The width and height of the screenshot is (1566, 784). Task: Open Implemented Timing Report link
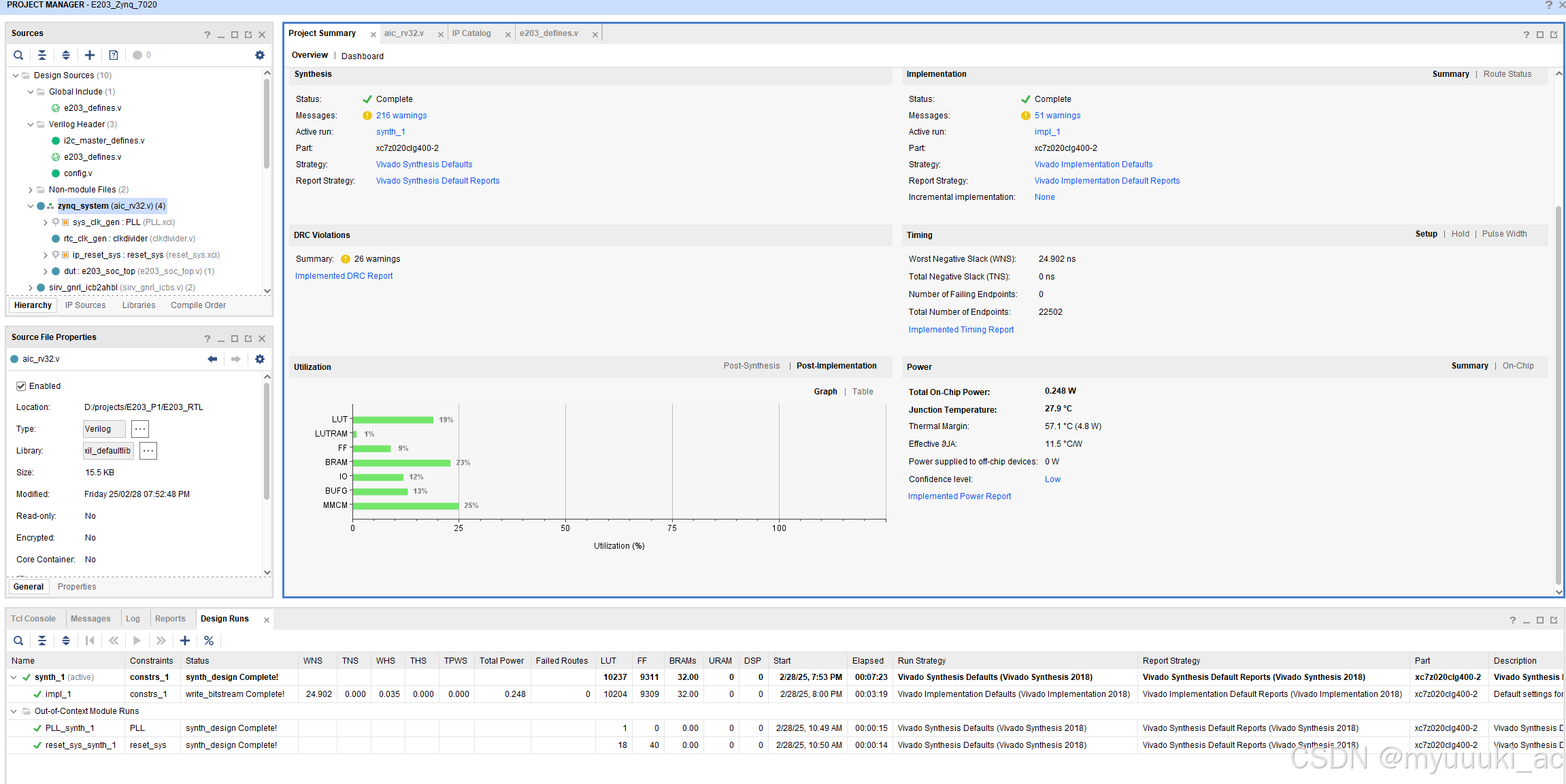tap(961, 330)
